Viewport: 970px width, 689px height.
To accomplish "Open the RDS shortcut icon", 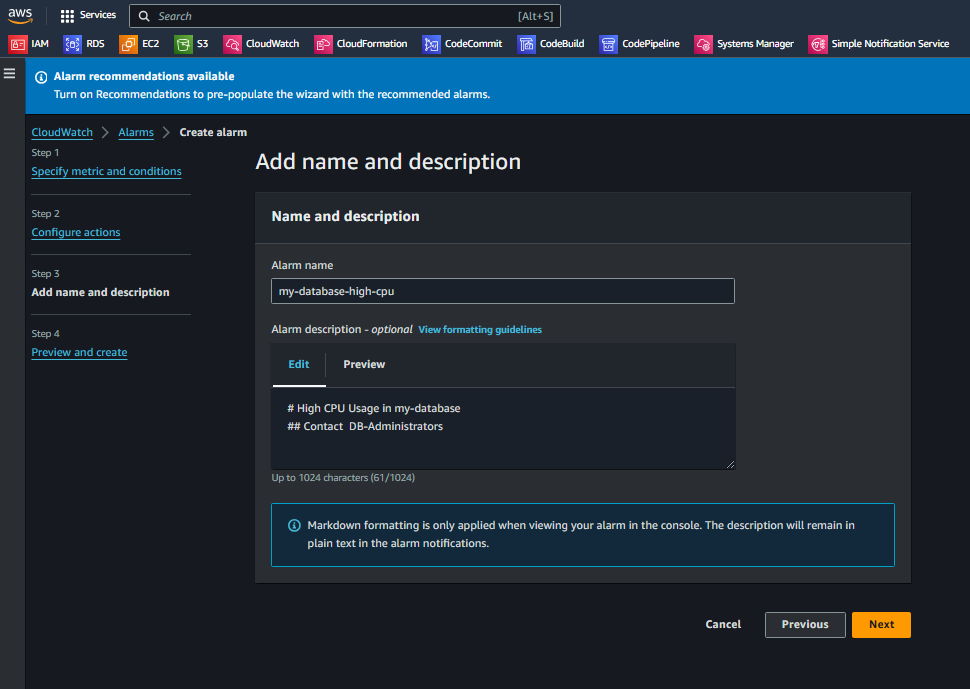I will pos(72,44).
